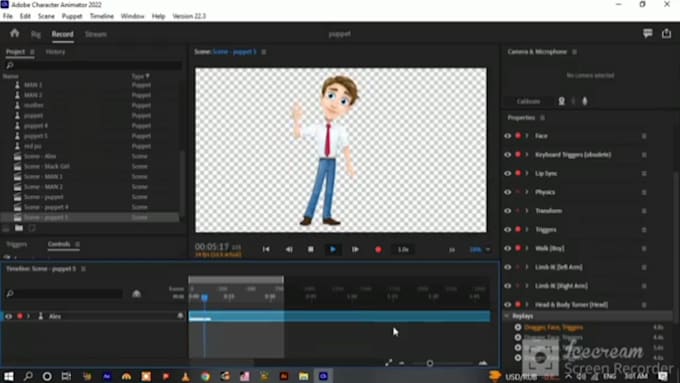
Task: Open the Properties panel menu icon
Action: [542, 118]
